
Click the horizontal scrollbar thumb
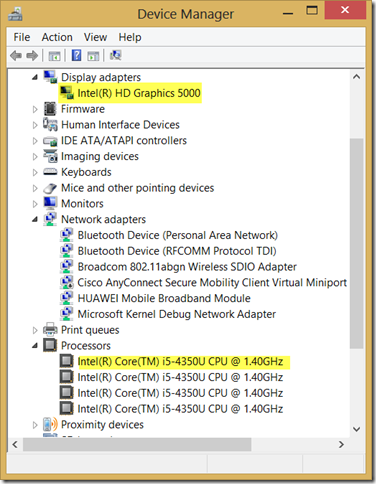tap(137, 444)
